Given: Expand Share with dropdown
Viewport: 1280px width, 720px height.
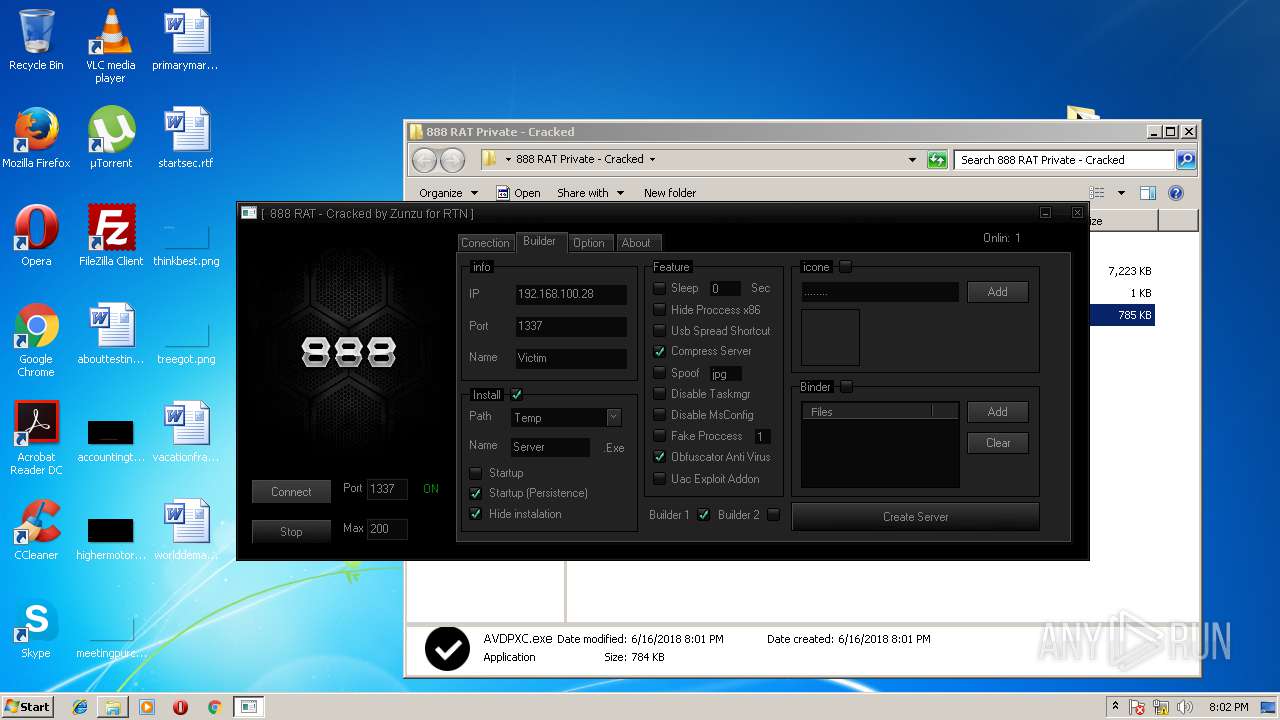Looking at the screenshot, I should pyautogui.click(x=590, y=193).
